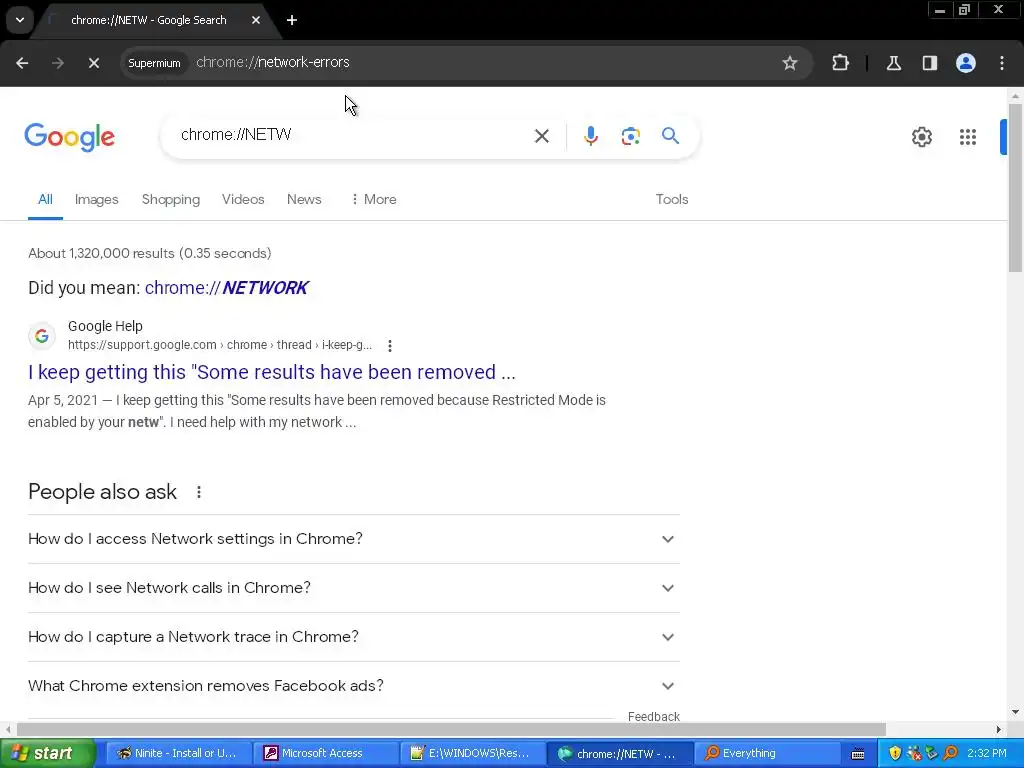The image size is (1024, 768).
Task: Open options menu next to the Google Help URL
Action: tap(390, 345)
